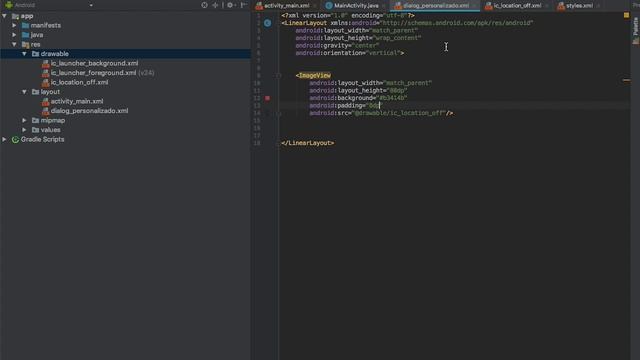The height and width of the screenshot is (360, 640).
Task: Select the manifests folder
Action: point(45,25)
